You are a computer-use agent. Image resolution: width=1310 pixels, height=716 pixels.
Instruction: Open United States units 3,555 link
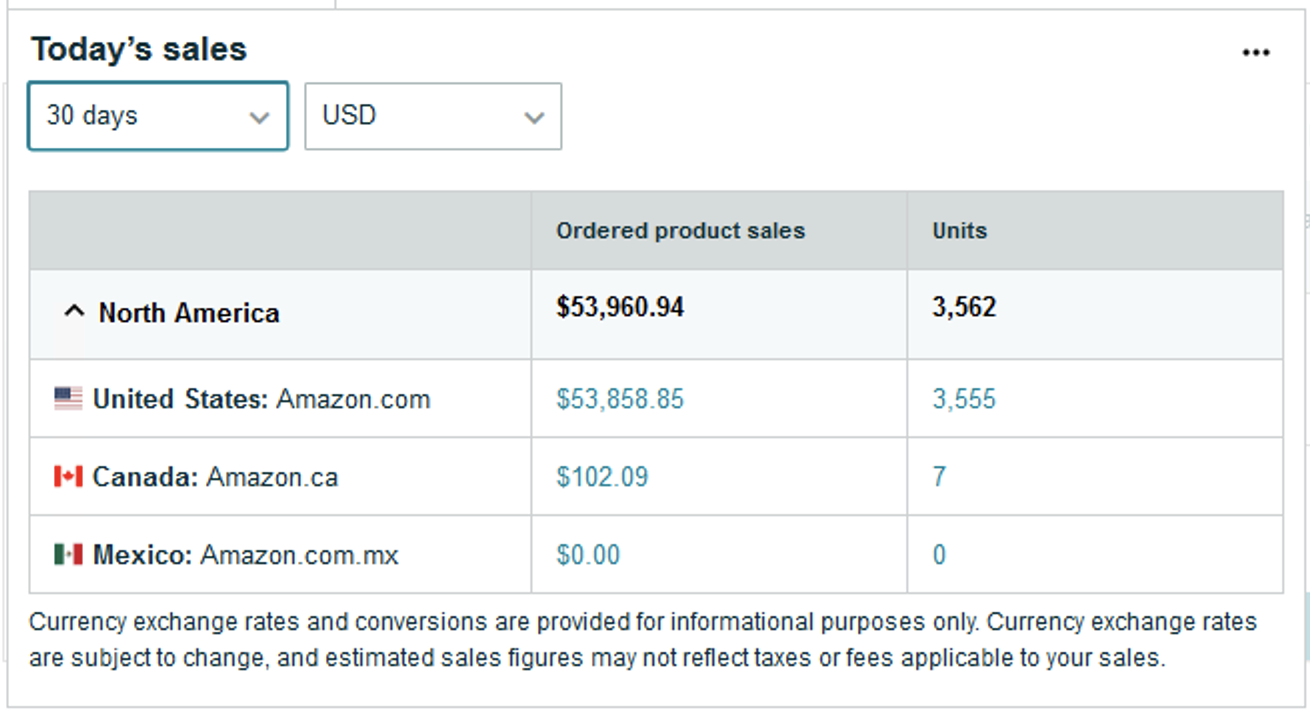964,400
